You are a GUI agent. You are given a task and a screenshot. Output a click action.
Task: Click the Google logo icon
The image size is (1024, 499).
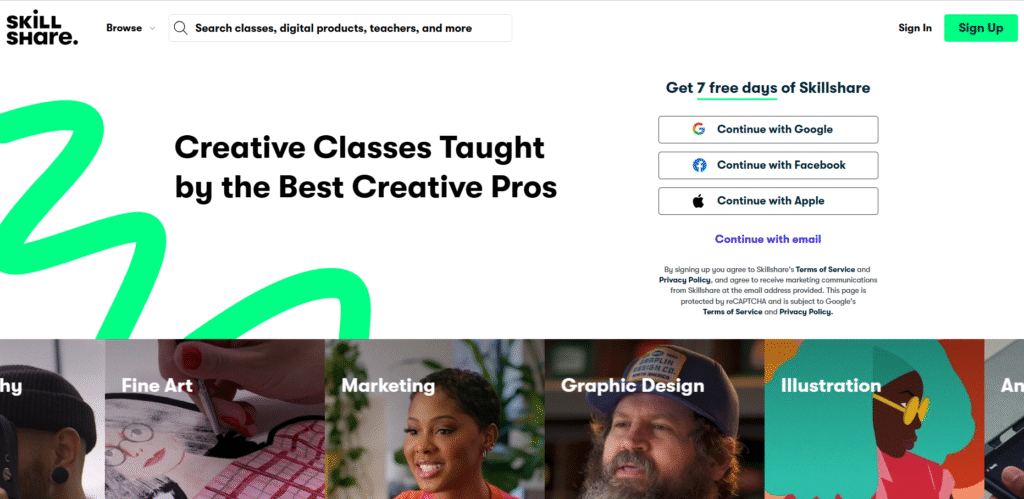point(699,129)
